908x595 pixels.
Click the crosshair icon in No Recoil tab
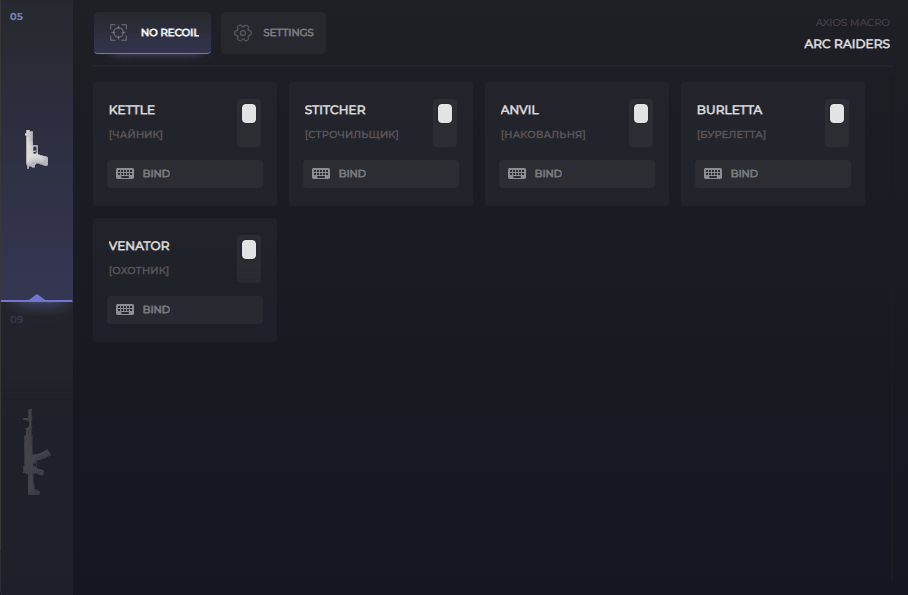118,32
